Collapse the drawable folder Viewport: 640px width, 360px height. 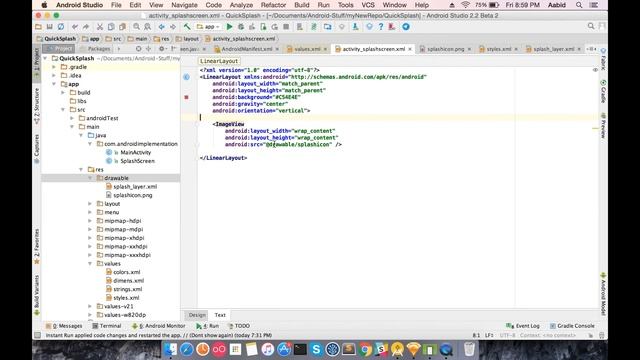pyautogui.click(x=90, y=178)
